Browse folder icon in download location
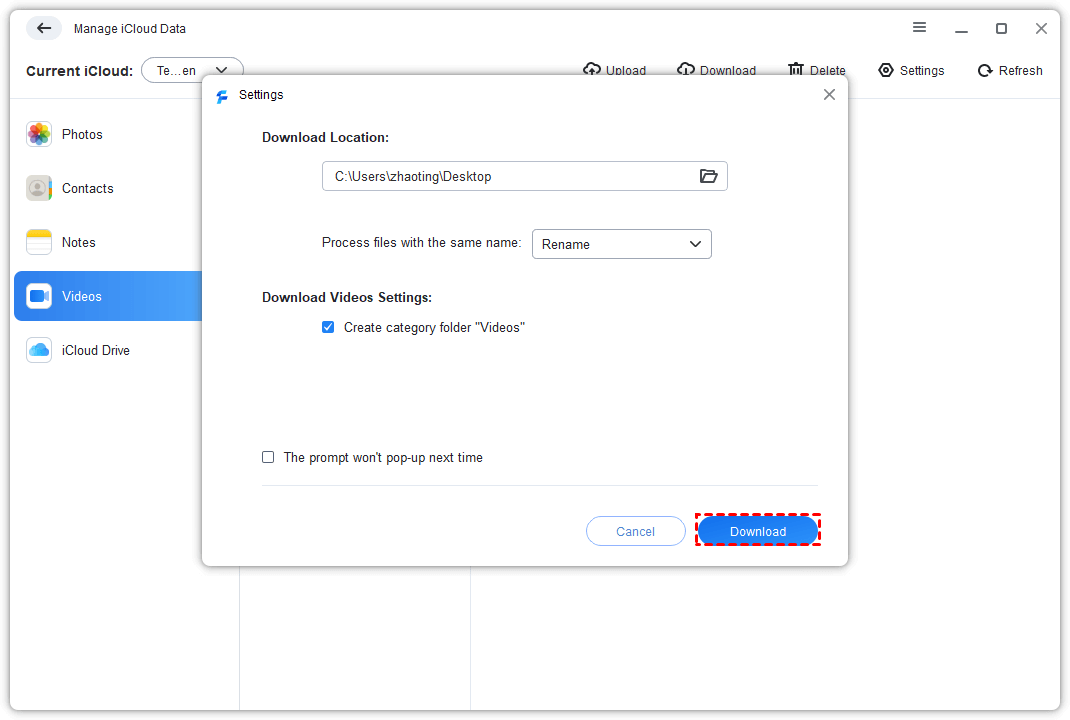 coord(708,176)
